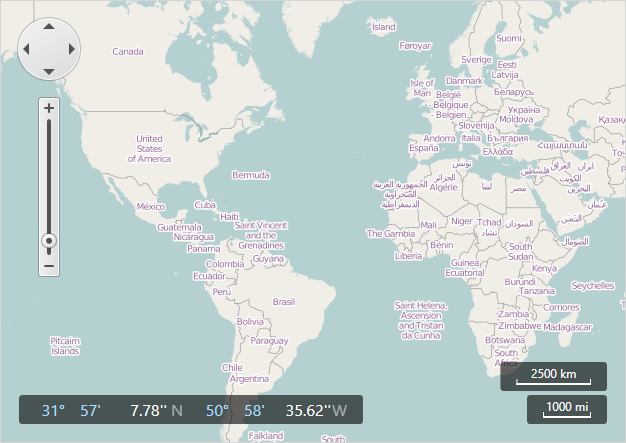The height and width of the screenshot is (443, 626).
Task: Click the México label
Action: pyautogui.click(x=151, y=206)
